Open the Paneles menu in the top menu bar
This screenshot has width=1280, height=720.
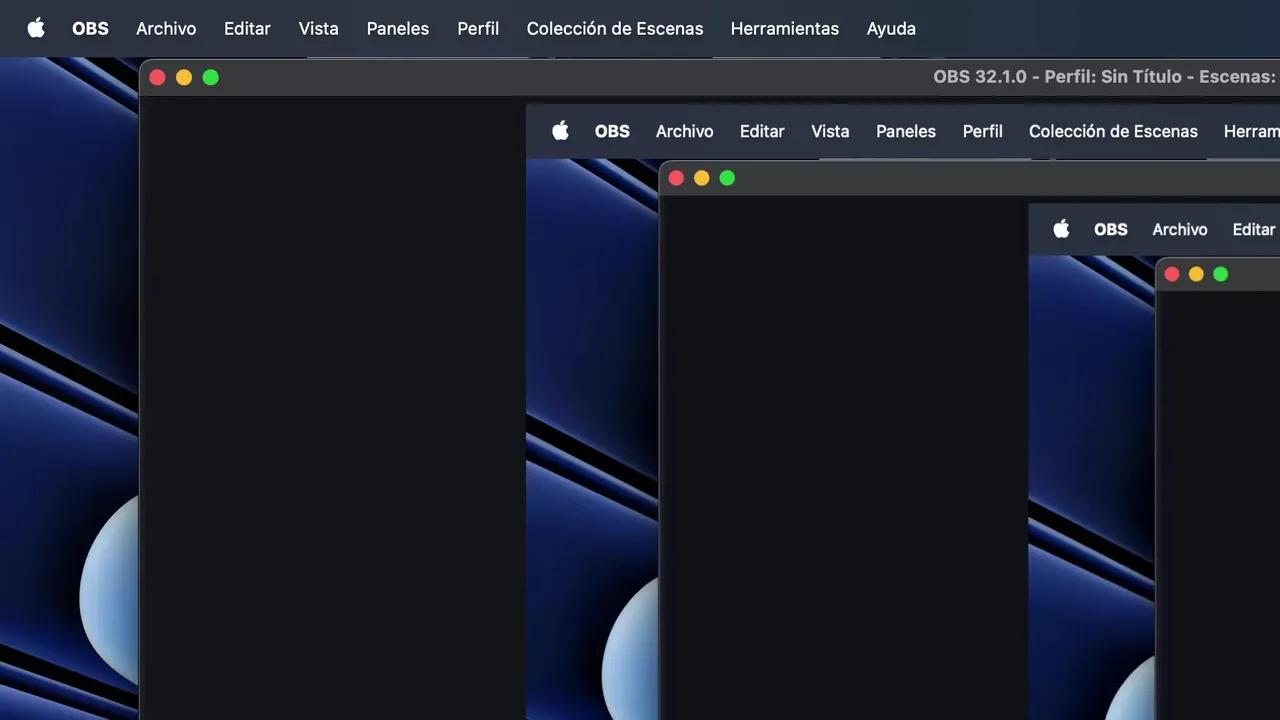(x=398, y=29)
